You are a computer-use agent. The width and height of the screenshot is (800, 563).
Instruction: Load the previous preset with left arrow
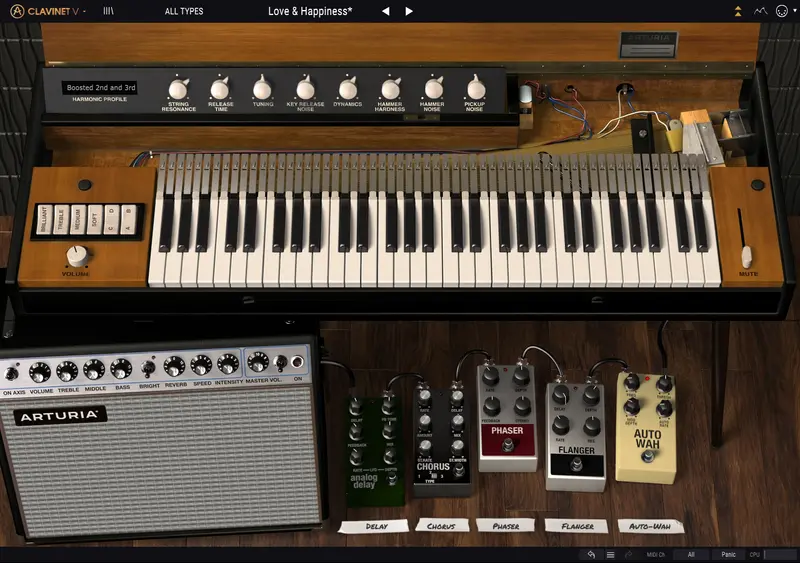[387, 11]
